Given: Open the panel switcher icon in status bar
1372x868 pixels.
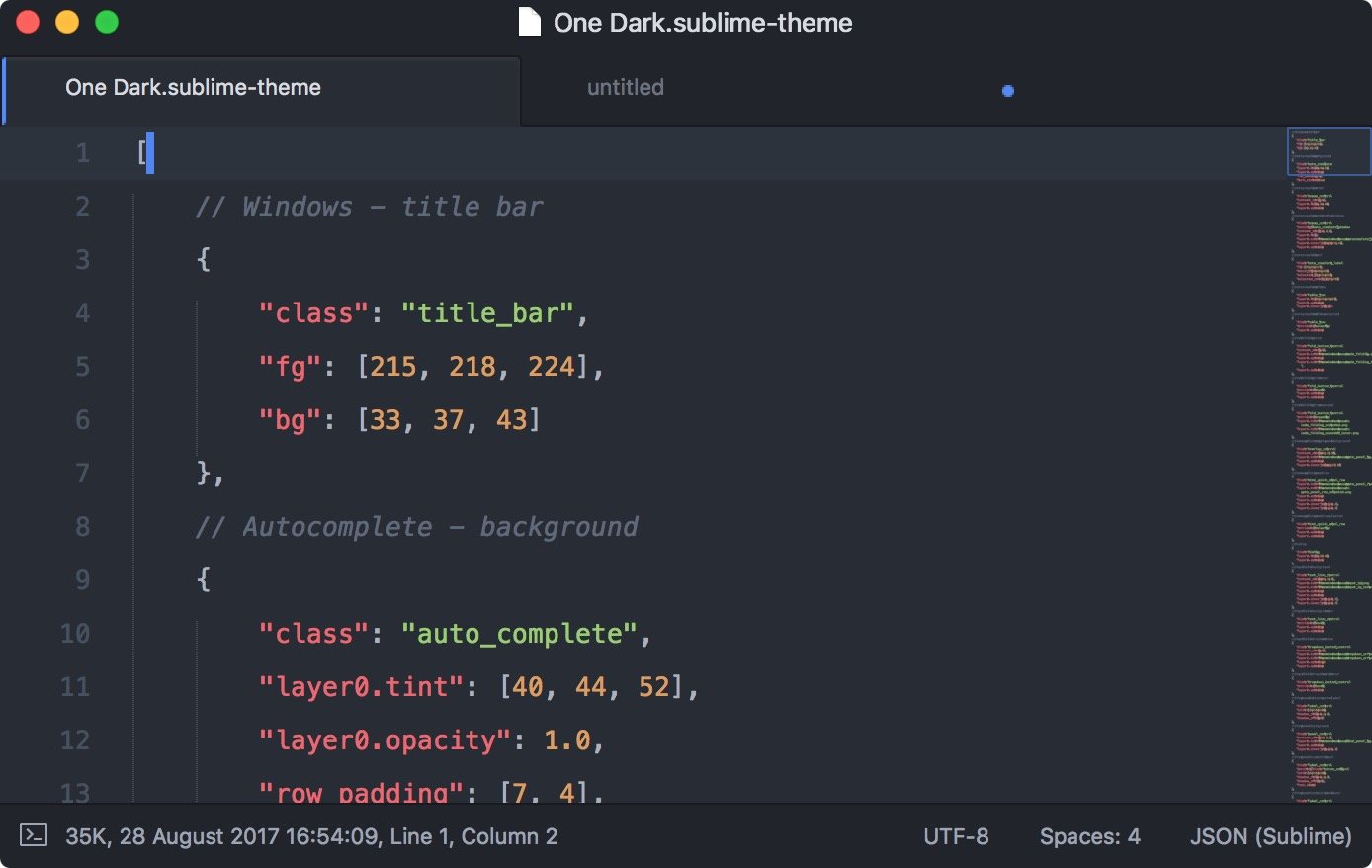Looking at the screenshot, I should click(34, 835).
